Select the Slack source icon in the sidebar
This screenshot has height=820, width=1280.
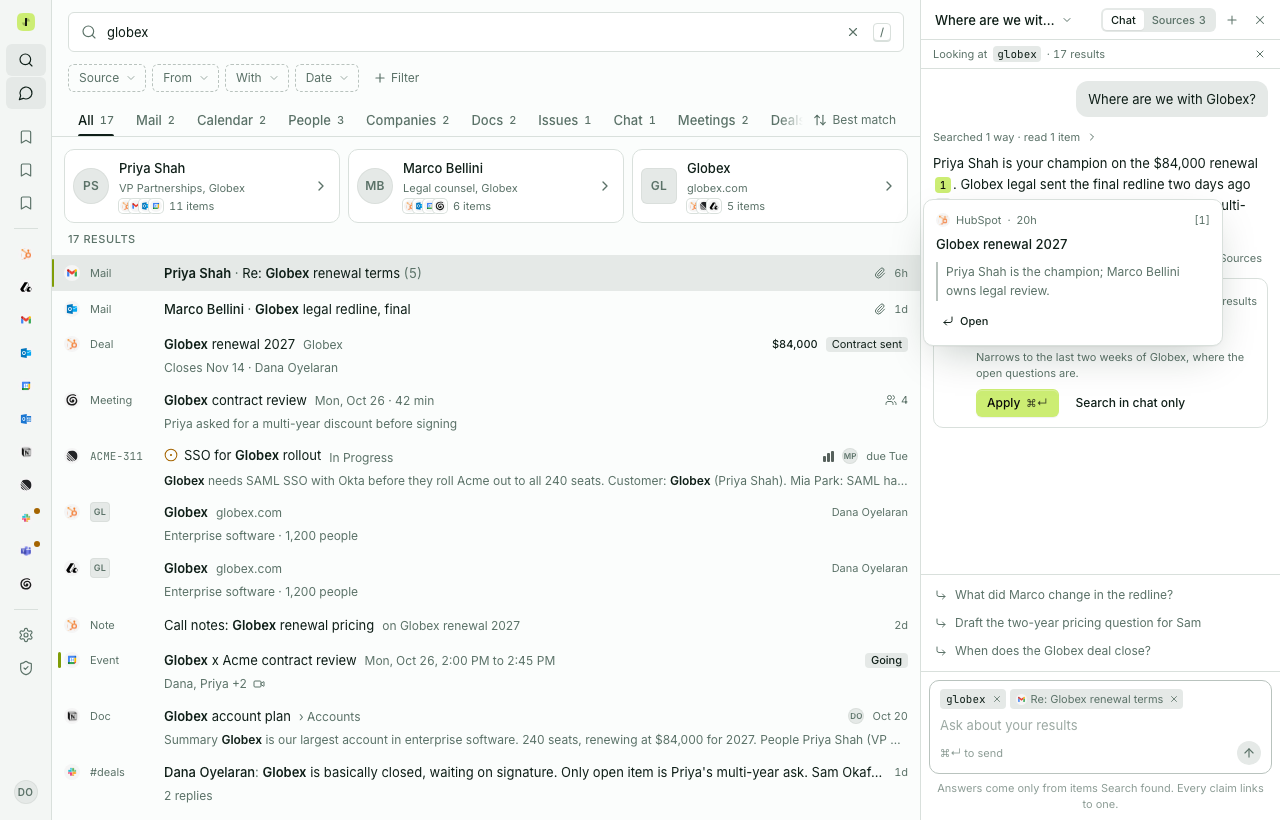click(x=26, y=518)
